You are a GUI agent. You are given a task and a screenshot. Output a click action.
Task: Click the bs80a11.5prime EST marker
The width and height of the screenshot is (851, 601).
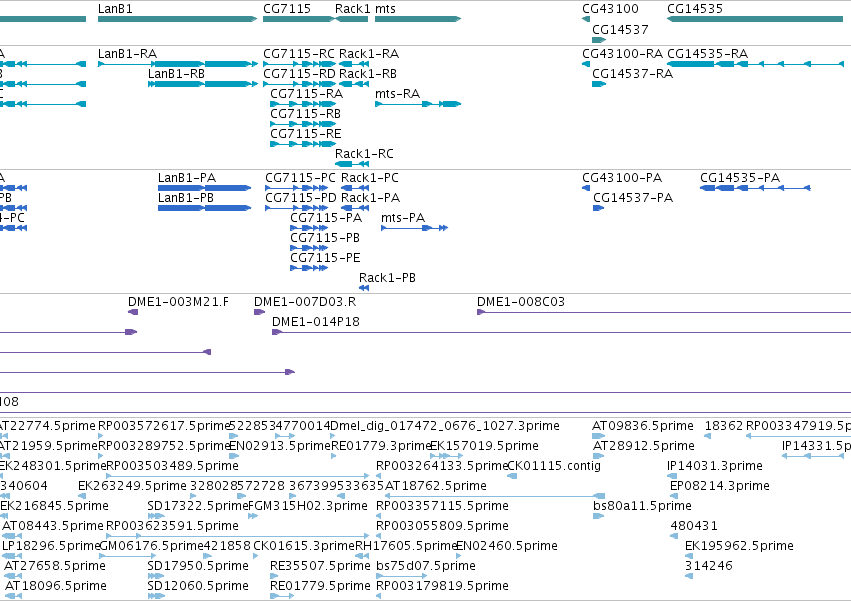tap(598, 516)
